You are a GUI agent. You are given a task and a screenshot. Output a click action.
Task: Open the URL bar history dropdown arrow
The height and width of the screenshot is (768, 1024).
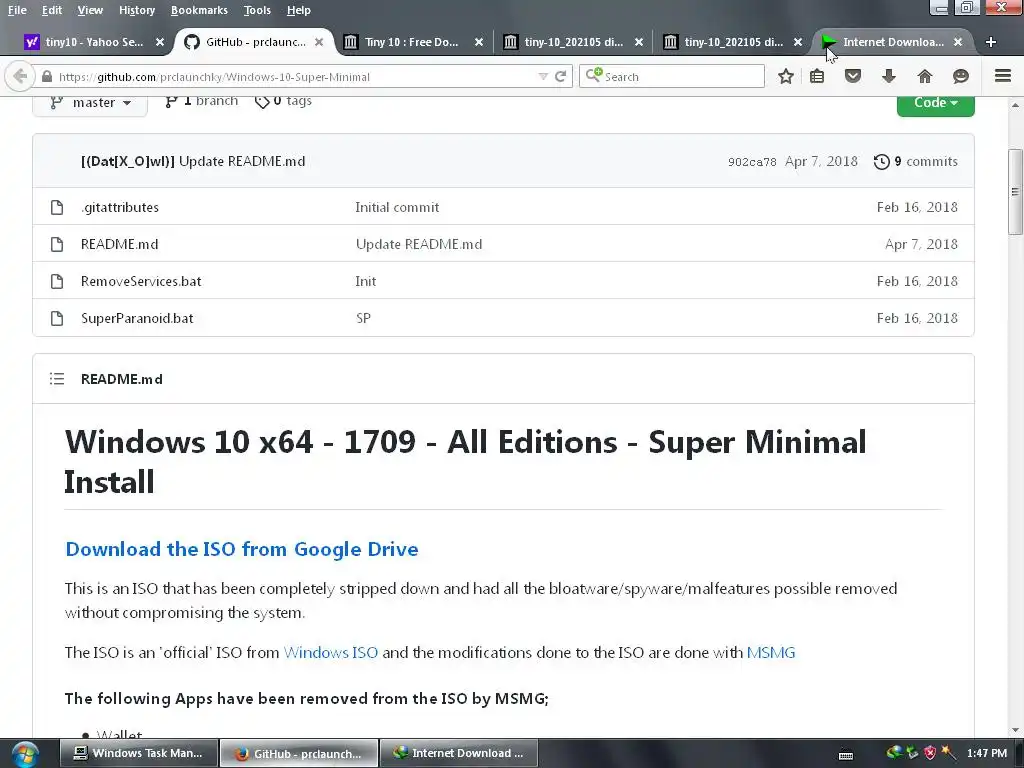tap(543, 76)
